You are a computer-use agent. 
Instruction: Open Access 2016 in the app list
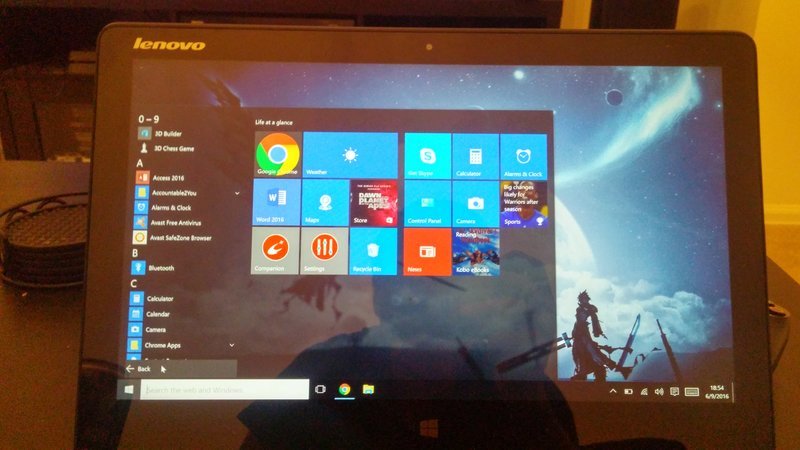[160, 178]
